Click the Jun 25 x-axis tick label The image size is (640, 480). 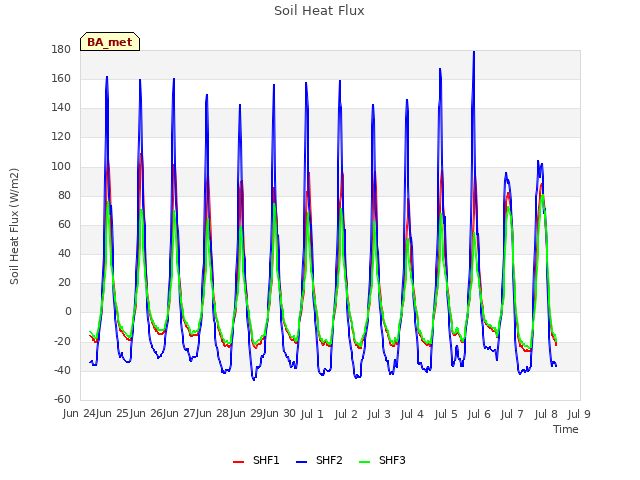[113, 414]
